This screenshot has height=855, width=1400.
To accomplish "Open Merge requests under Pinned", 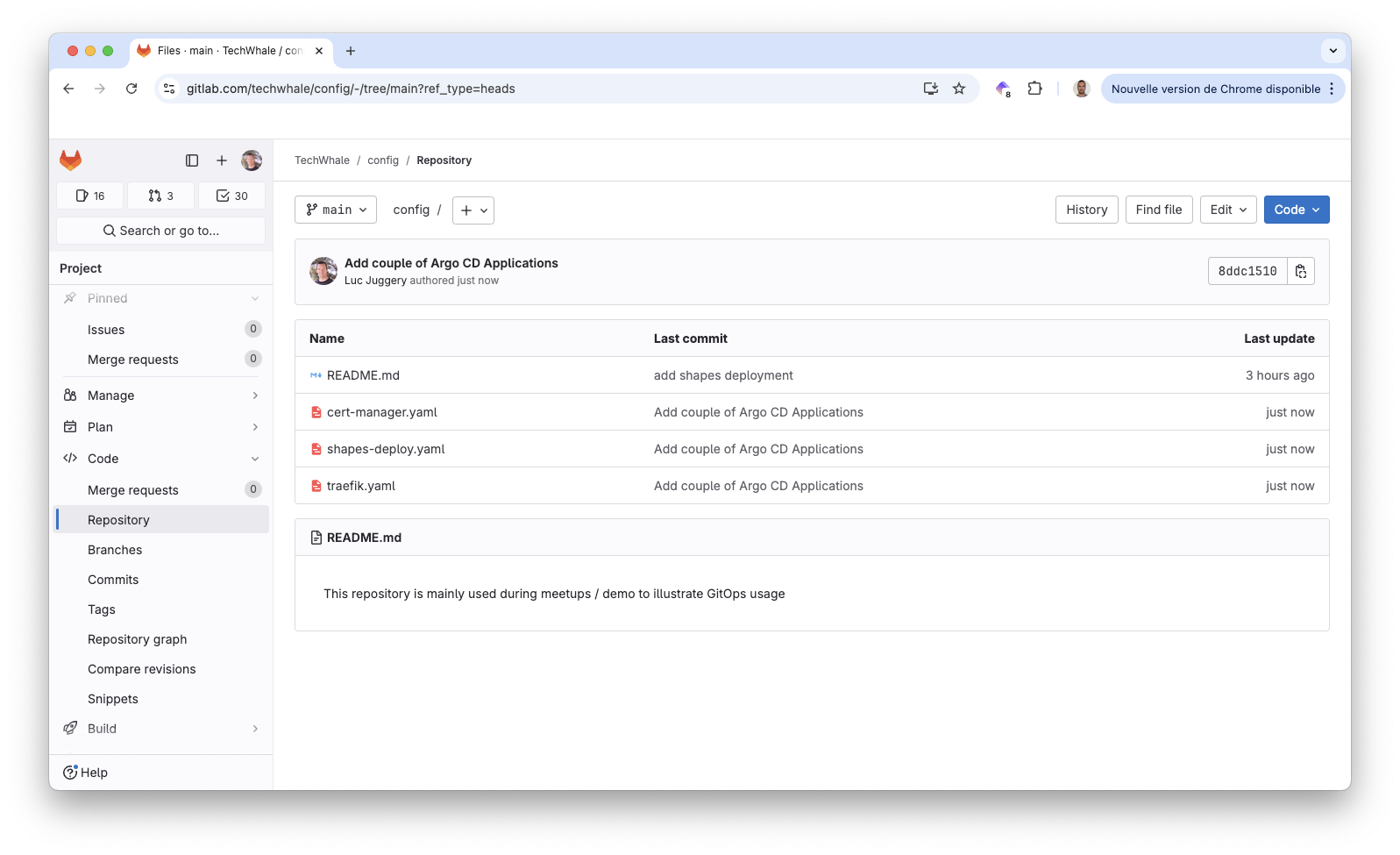I will pos(161,360).
